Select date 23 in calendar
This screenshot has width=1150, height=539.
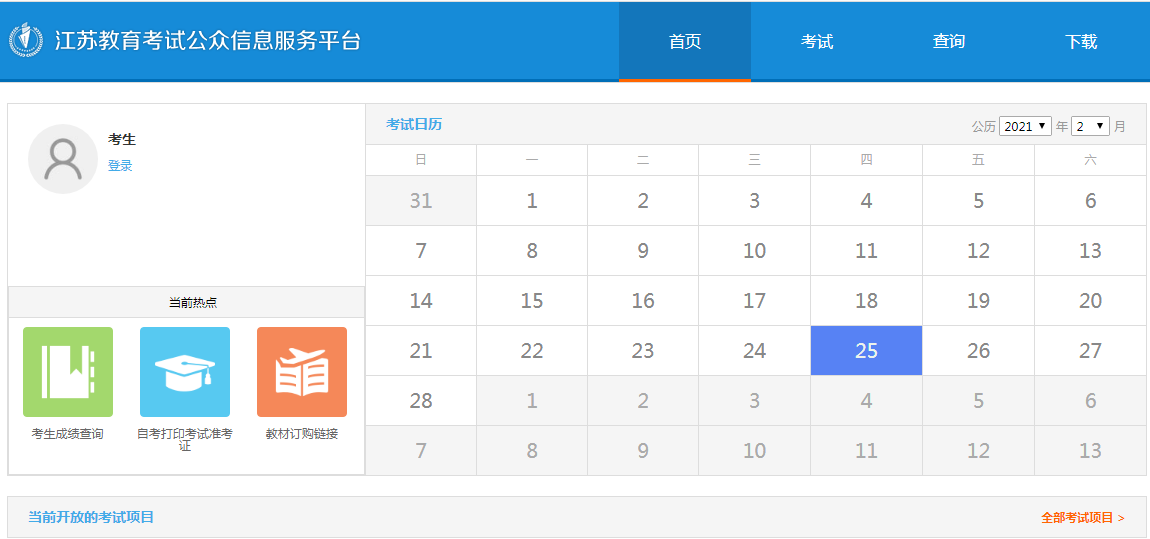pyautogui.click(x=643, y=351)
